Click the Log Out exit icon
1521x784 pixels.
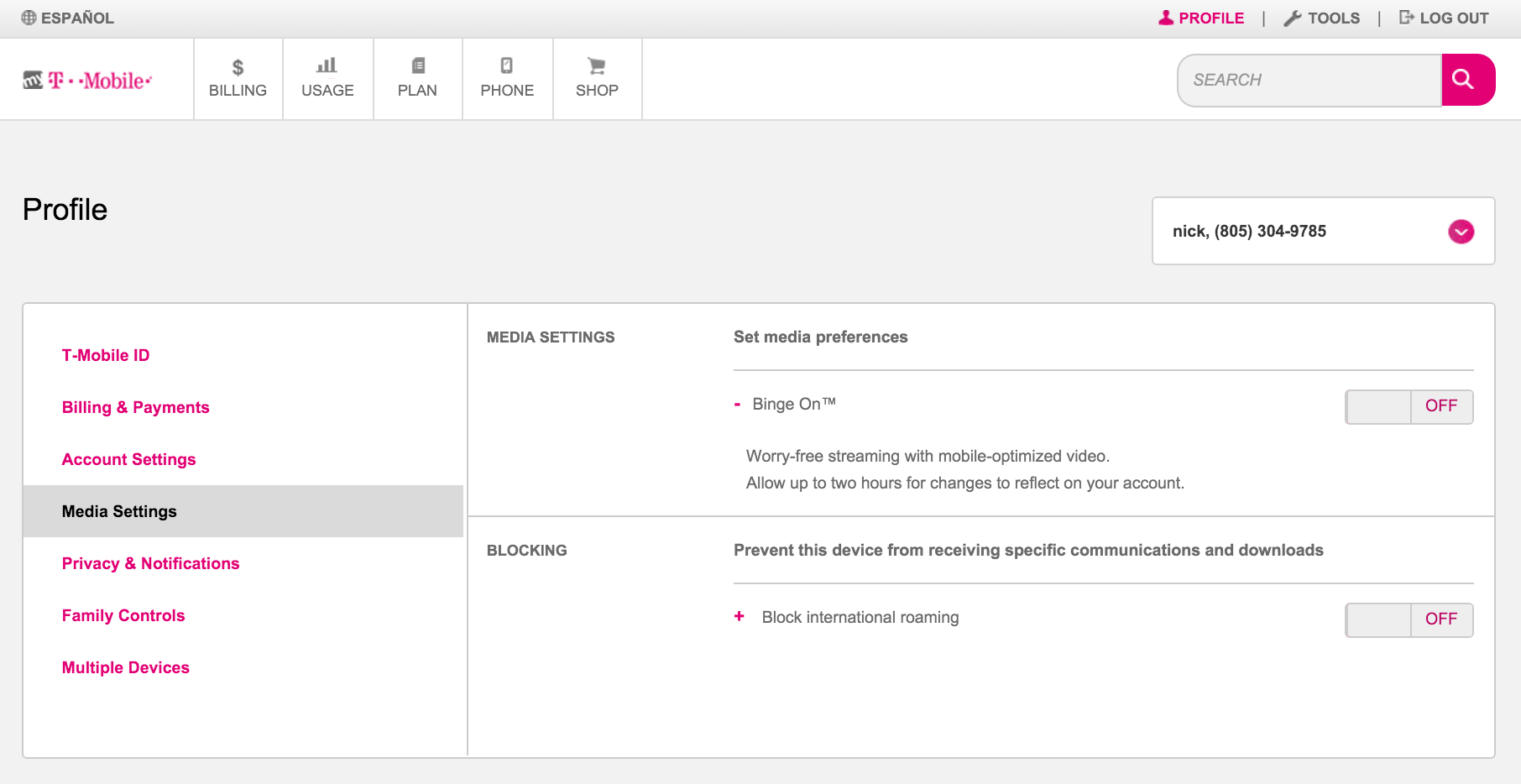pyautogui.click(x=1406, y=18)
